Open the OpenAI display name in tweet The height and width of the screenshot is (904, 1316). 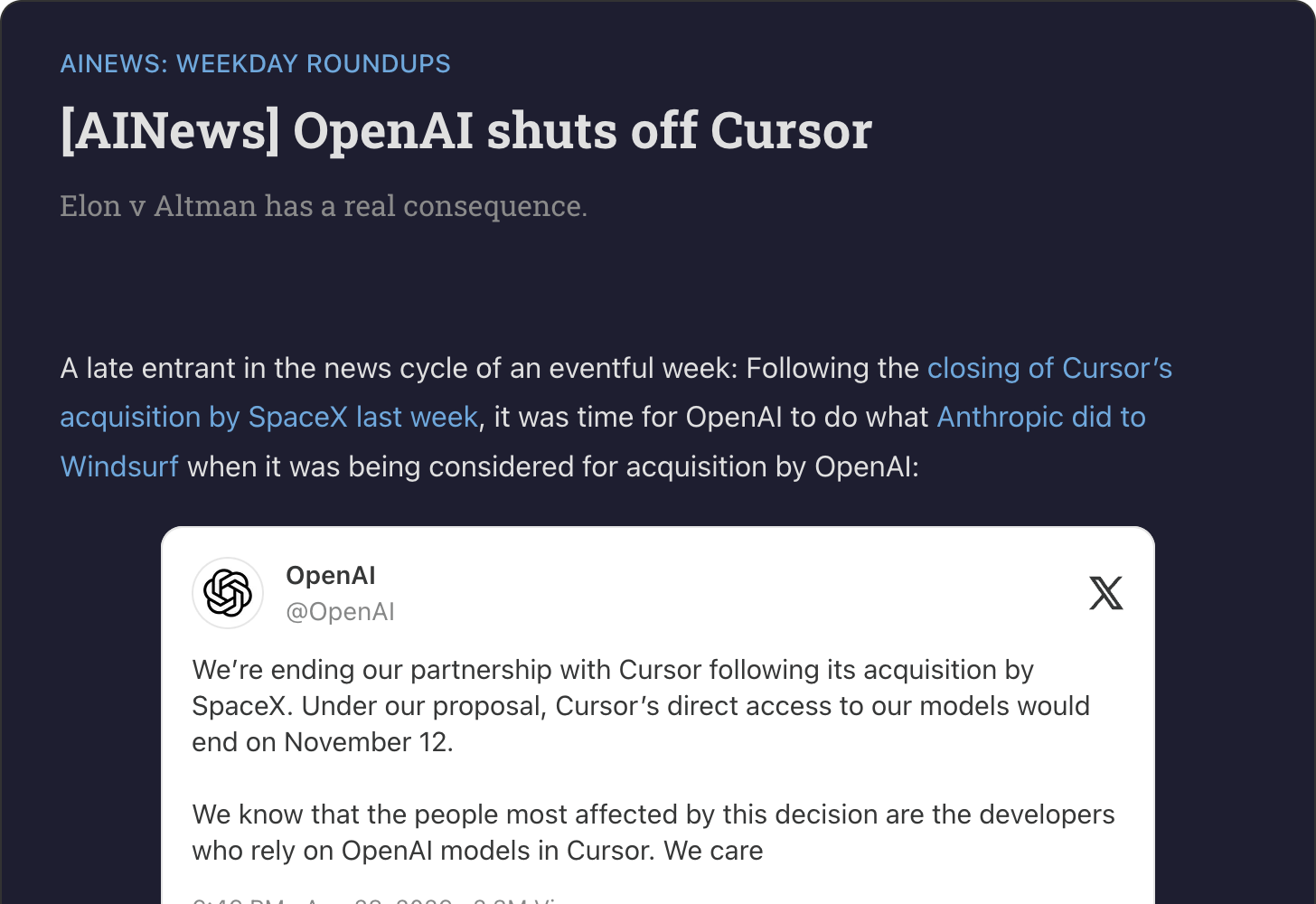330,576
